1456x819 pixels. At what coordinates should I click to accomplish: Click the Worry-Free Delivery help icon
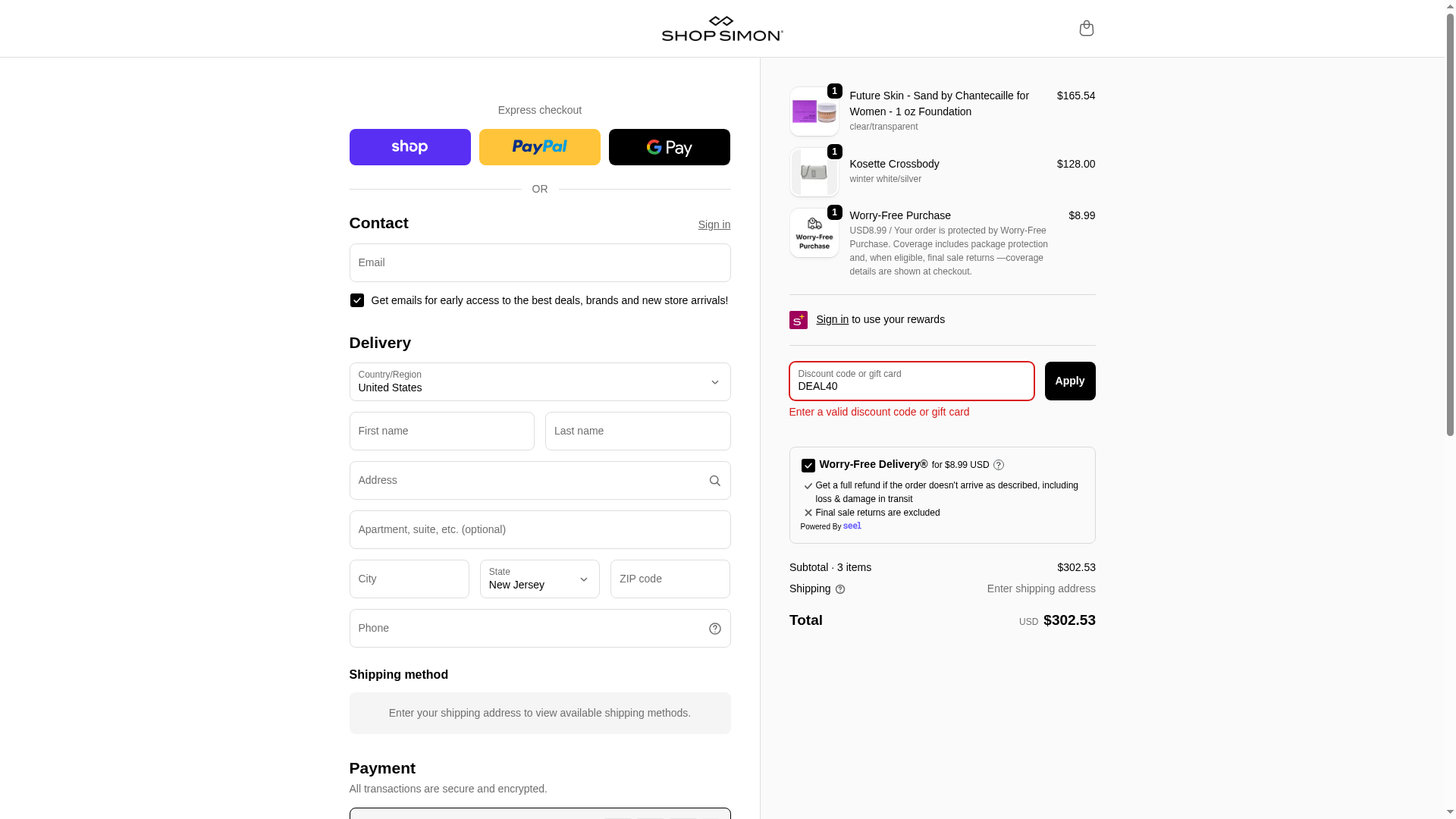pyautogui.click(x=999, y=465)
